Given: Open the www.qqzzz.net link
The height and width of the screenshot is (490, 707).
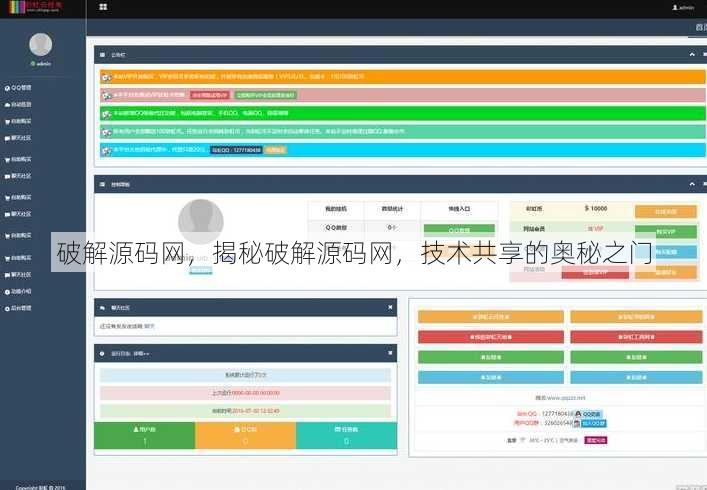Looking at the screenshot, I should coord(566,398).
